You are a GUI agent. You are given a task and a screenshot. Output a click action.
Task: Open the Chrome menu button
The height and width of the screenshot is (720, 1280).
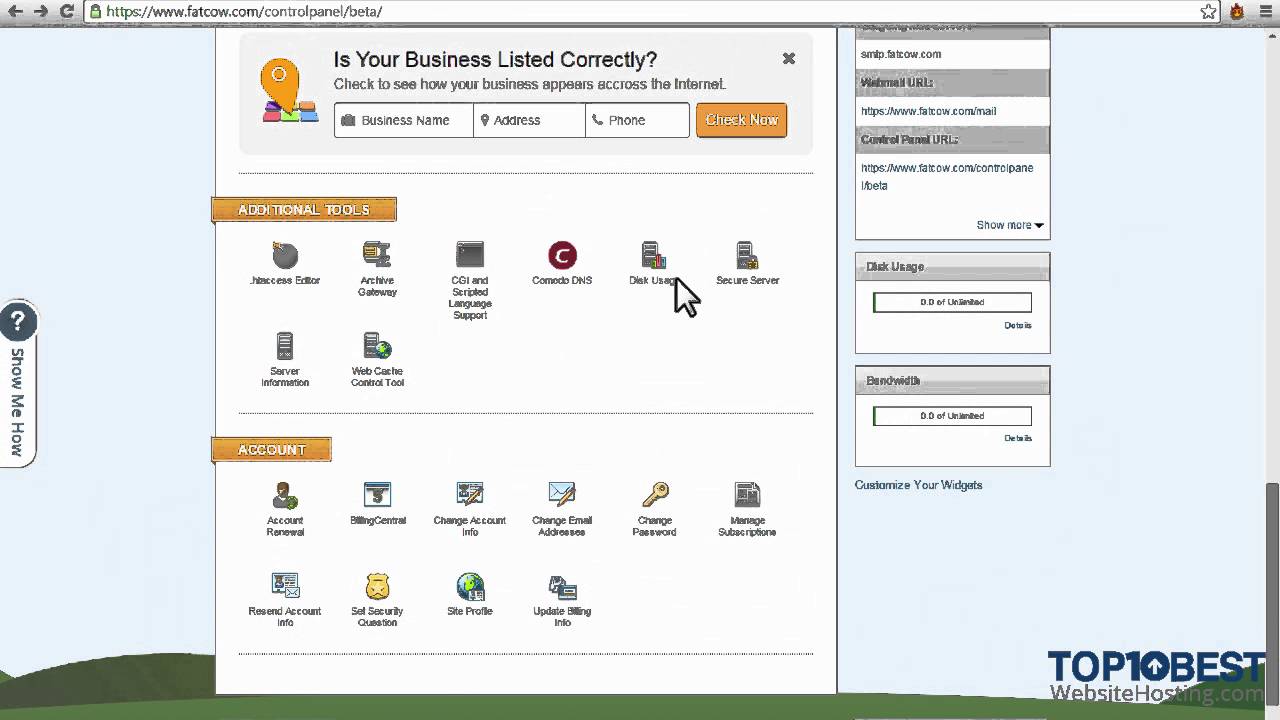[x=1264, y=12]
